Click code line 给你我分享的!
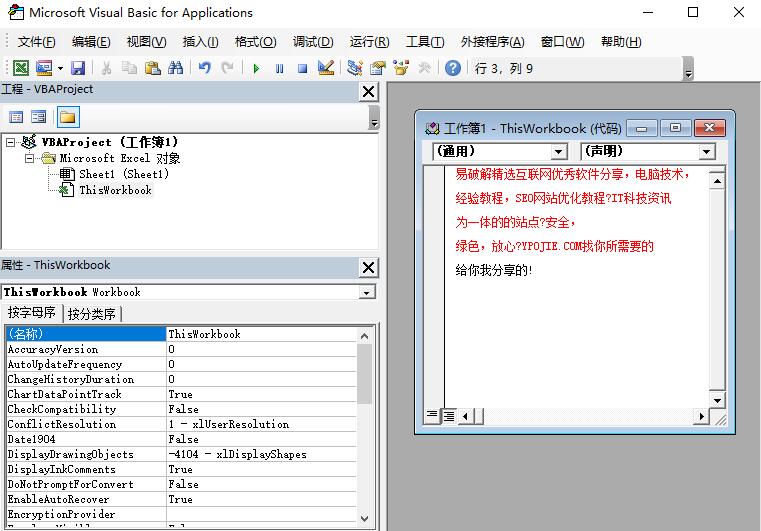Viewport: 761px width, 531px height. [494, 270]
